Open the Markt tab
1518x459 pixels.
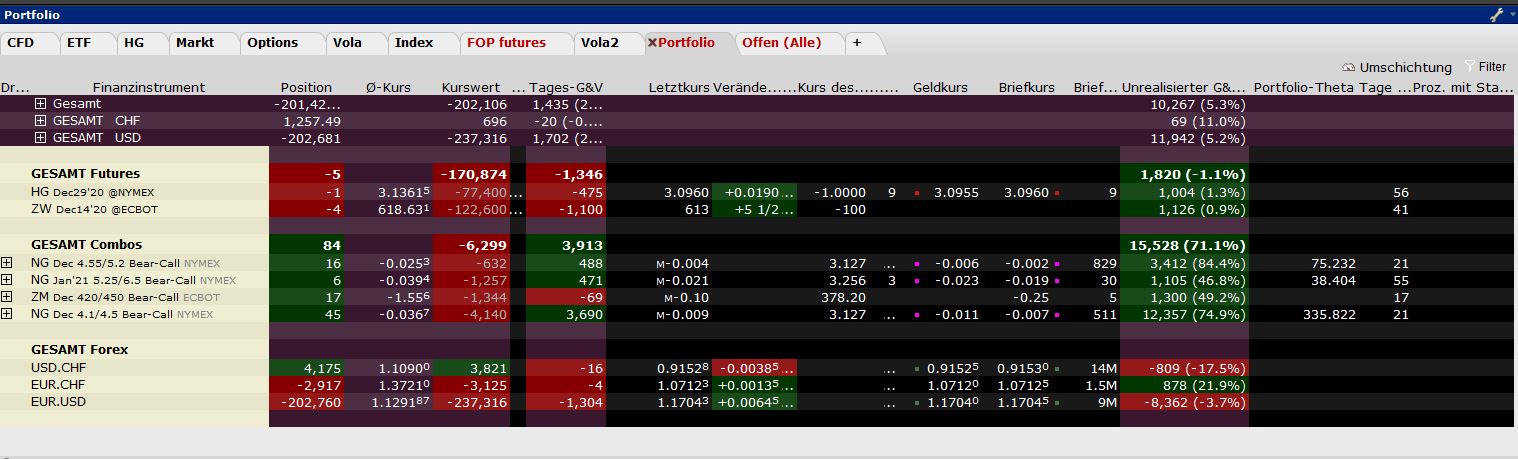[x=195, y=43]
